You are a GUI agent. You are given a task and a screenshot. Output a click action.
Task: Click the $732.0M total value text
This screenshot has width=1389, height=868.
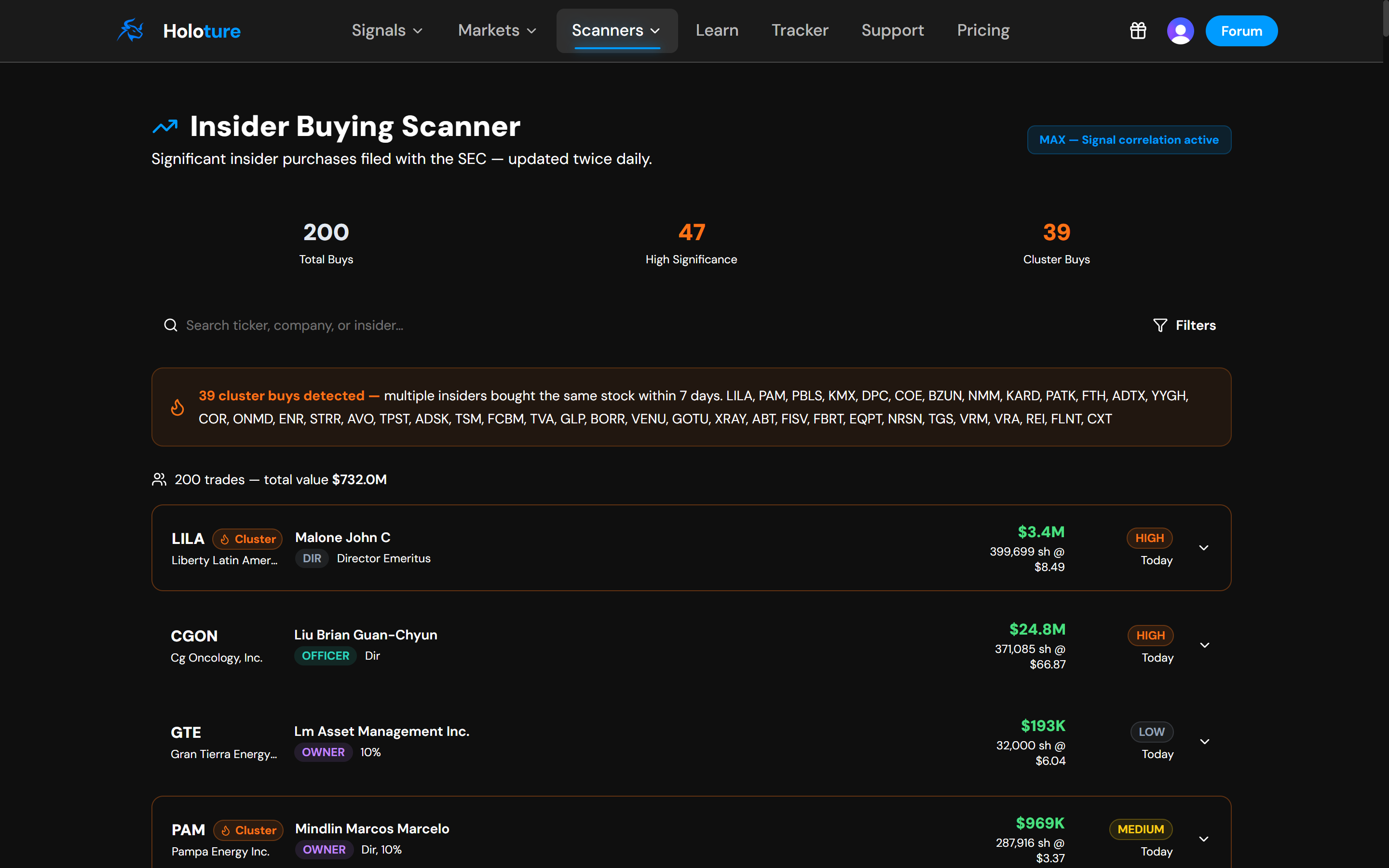[359, 479]
